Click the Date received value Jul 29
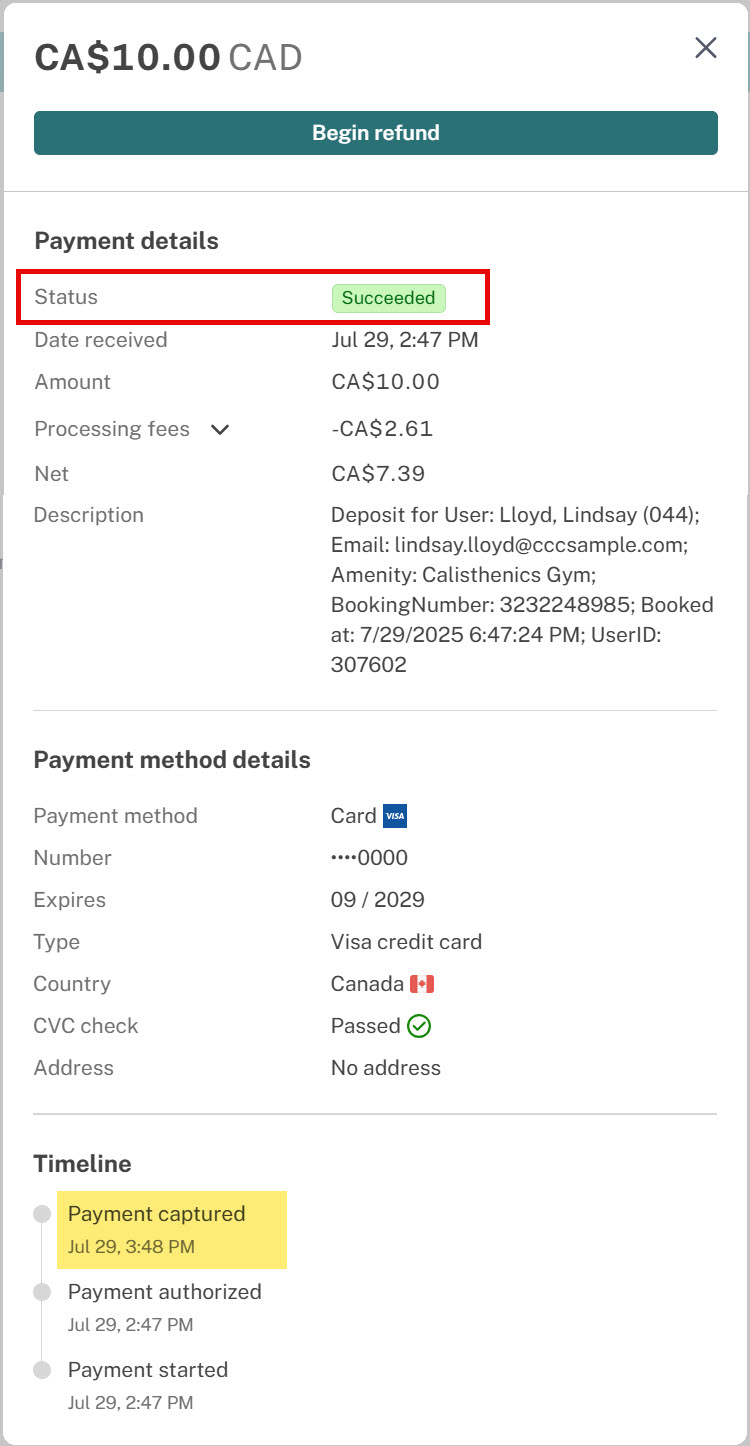 pos(405,340)
